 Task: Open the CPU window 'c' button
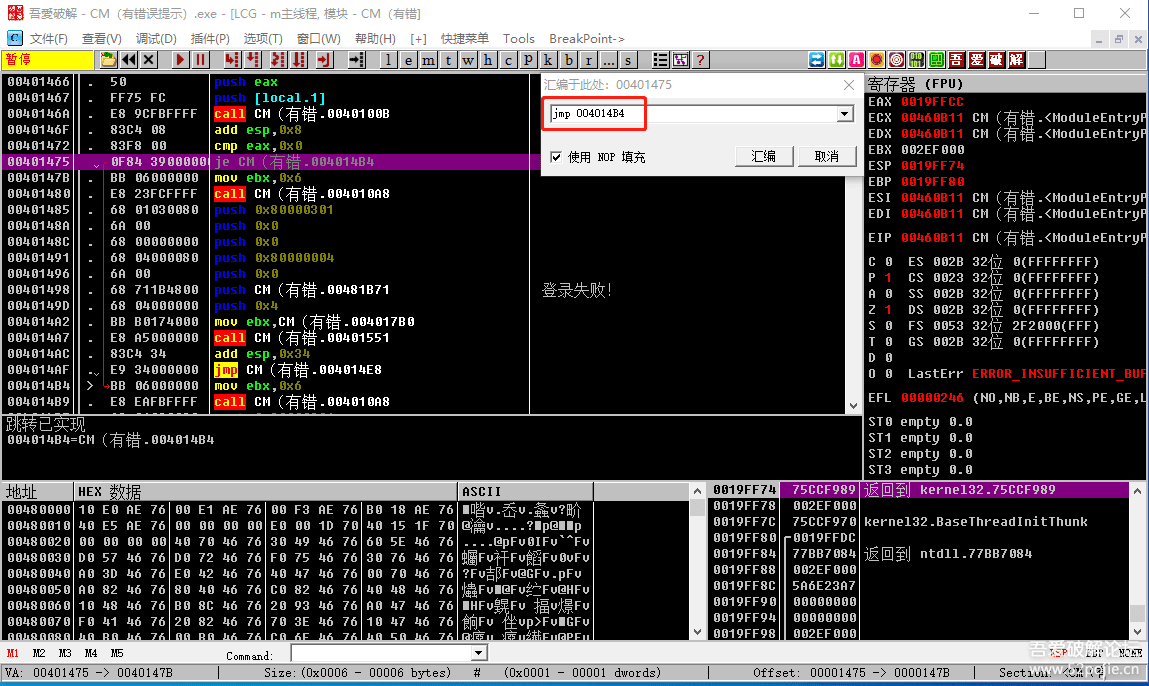point(509,60)
